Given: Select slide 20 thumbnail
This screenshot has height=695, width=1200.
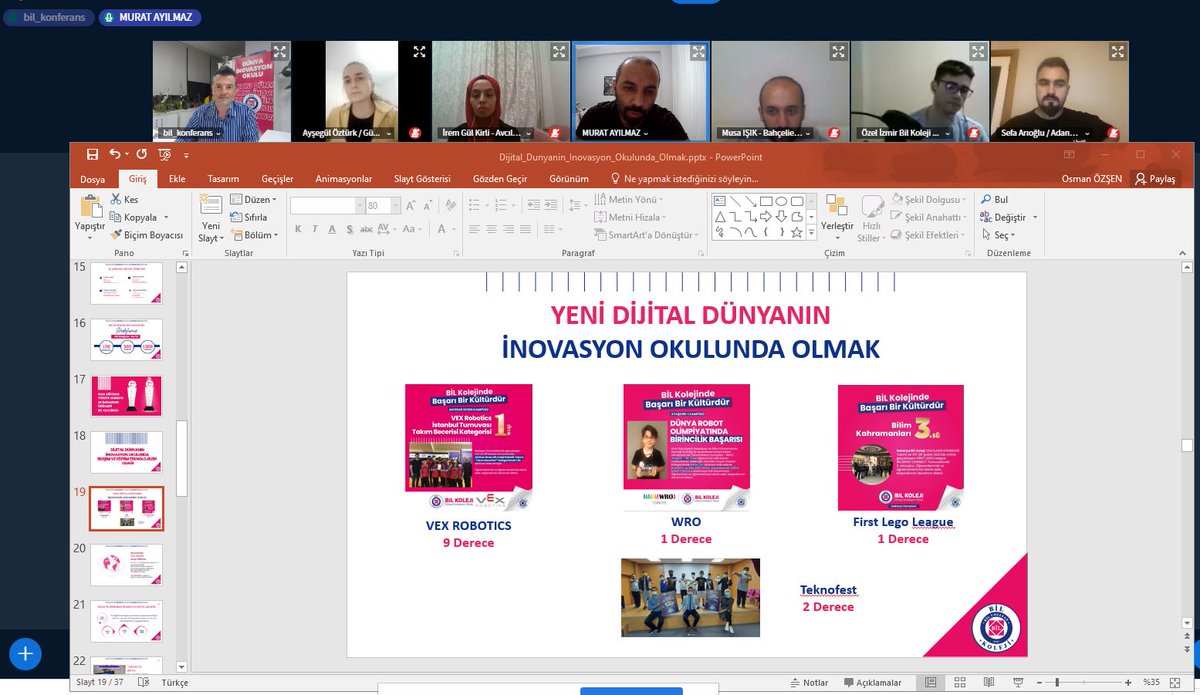Looking at the screenshot, I should point(126,564).
